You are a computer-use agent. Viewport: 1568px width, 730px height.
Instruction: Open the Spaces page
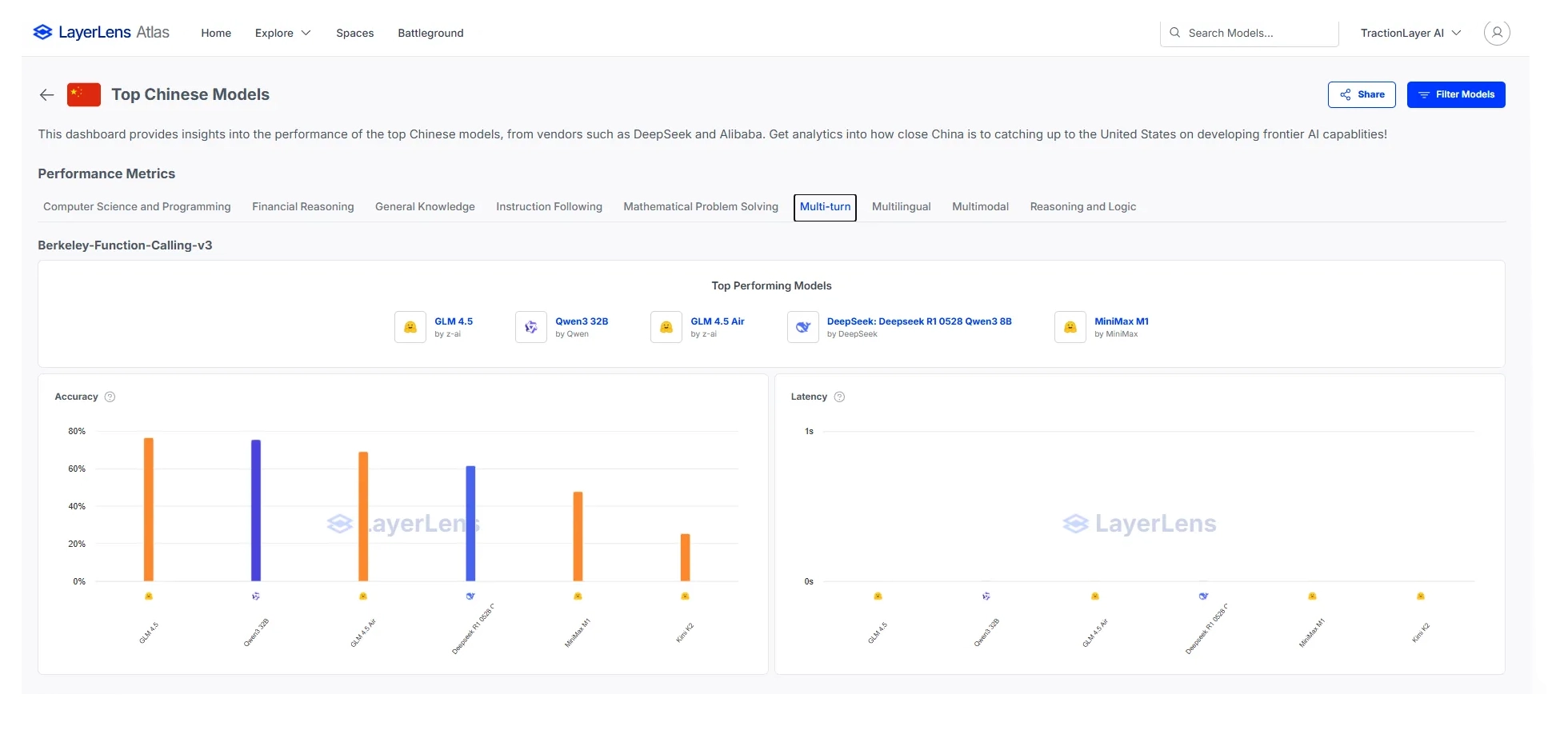[355, 33]
